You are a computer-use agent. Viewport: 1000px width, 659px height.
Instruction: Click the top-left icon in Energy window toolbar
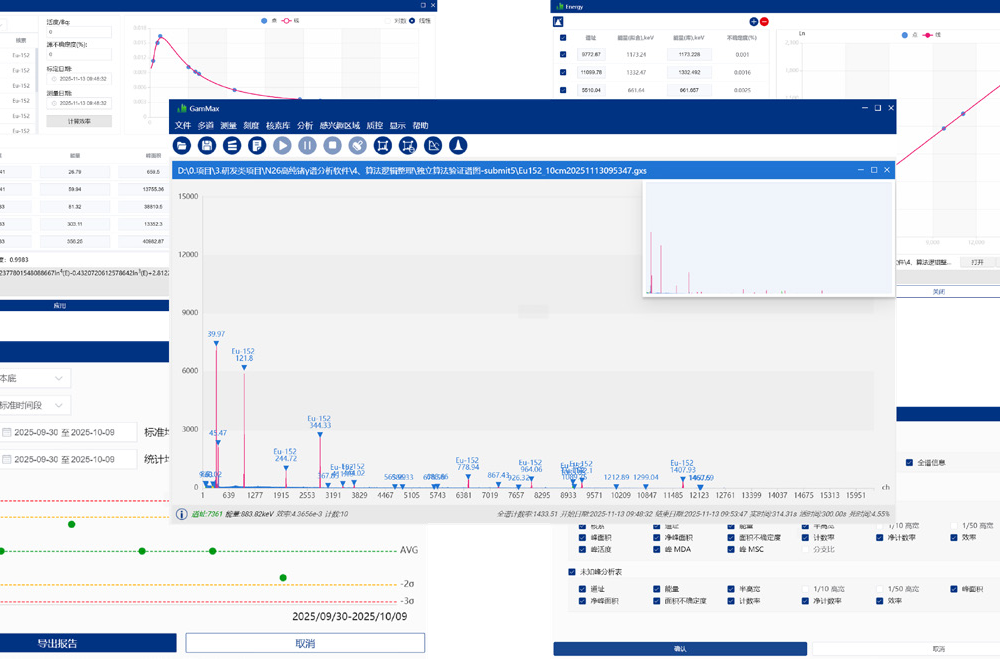pos(558,22)
